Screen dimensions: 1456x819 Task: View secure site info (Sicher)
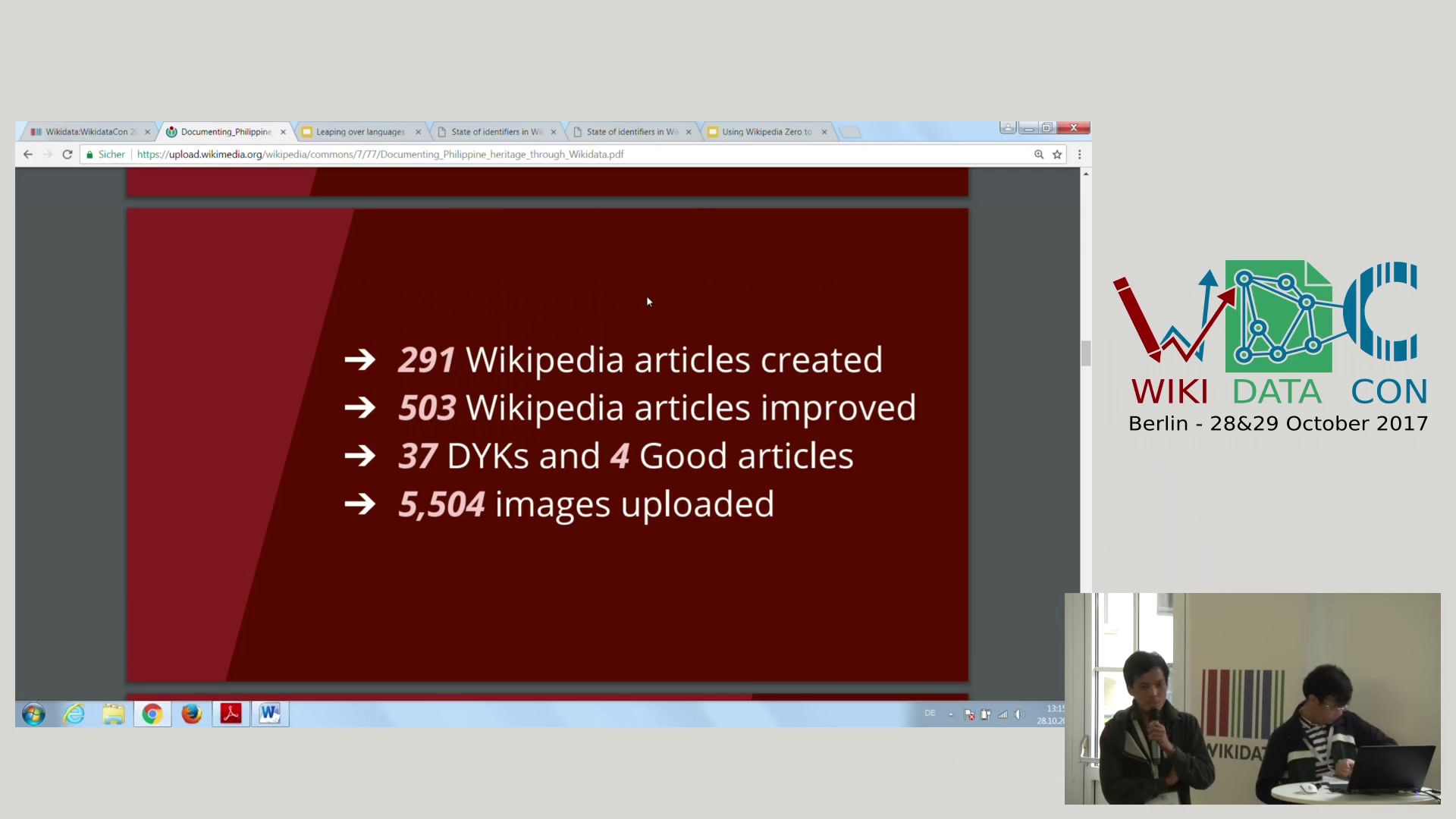[x=105, y=155]
